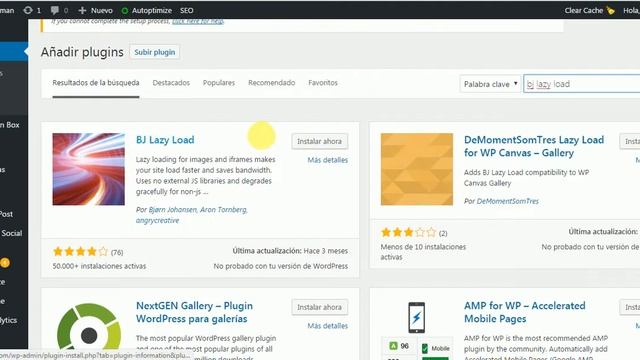Click the updates refresh icon in admin bar
Screen dimensions: 640x360
28,10
